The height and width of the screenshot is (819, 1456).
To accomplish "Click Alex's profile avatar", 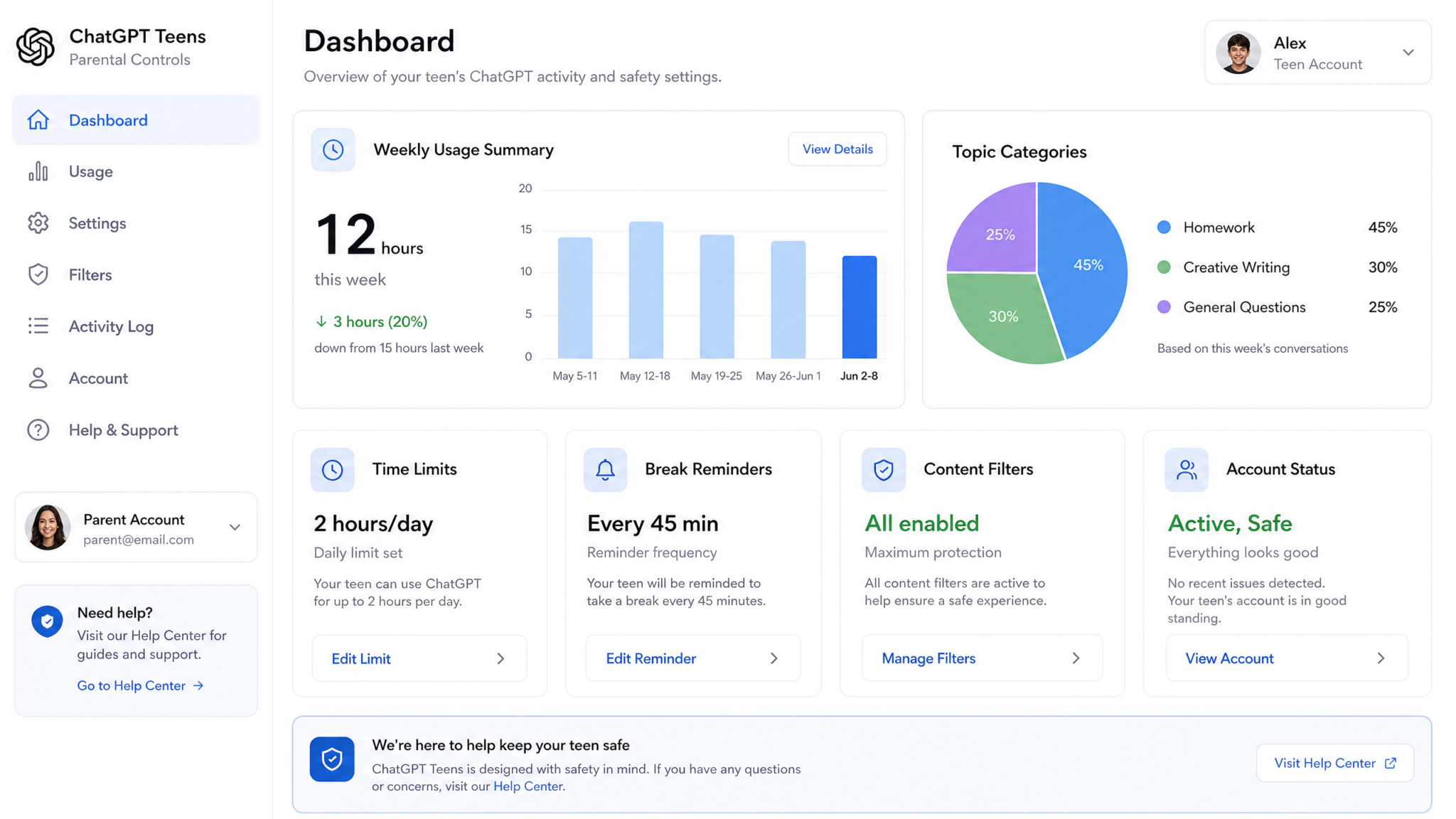I will point(1238,53).
